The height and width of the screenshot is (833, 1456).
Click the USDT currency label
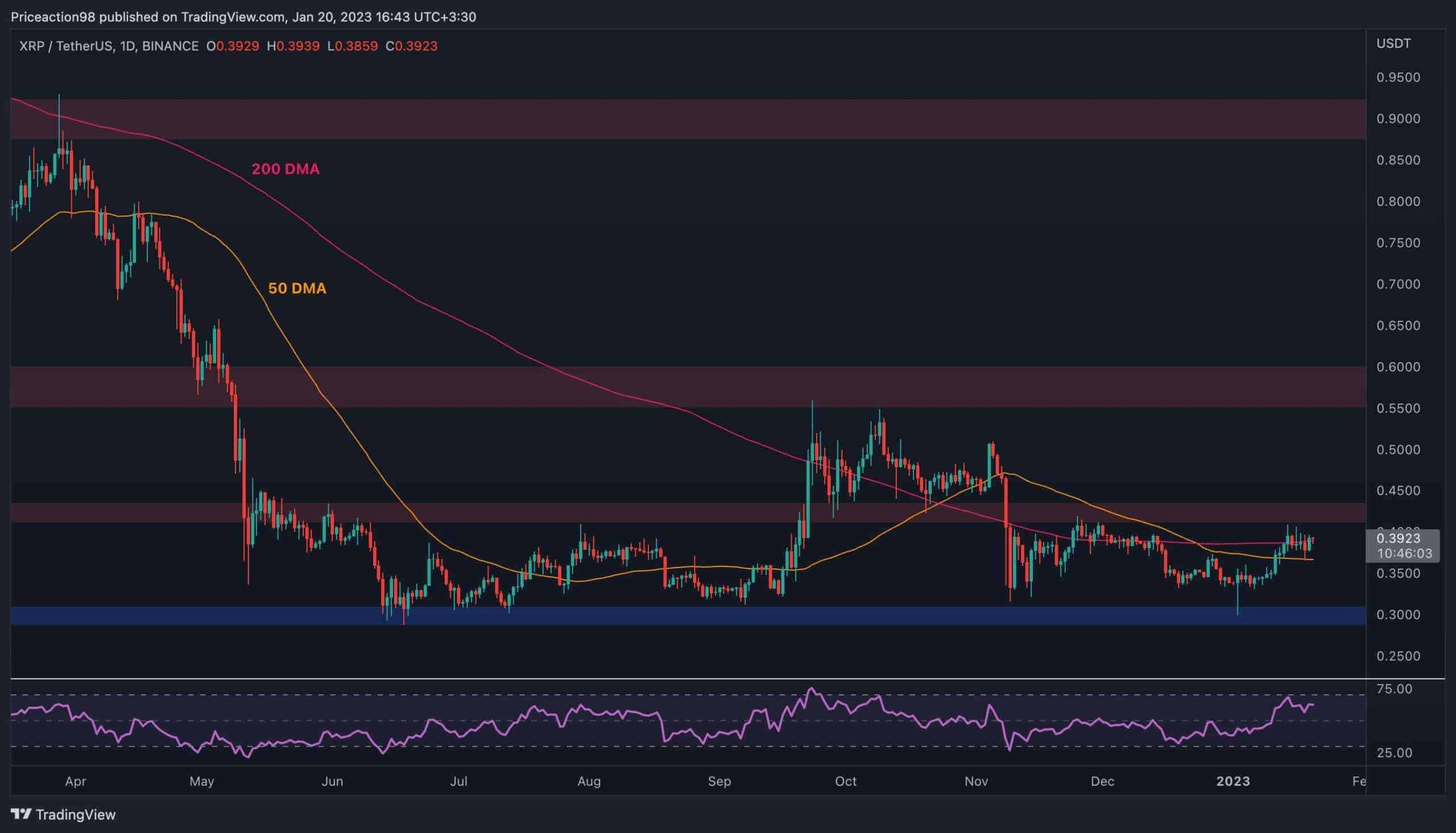(1393, 43)
